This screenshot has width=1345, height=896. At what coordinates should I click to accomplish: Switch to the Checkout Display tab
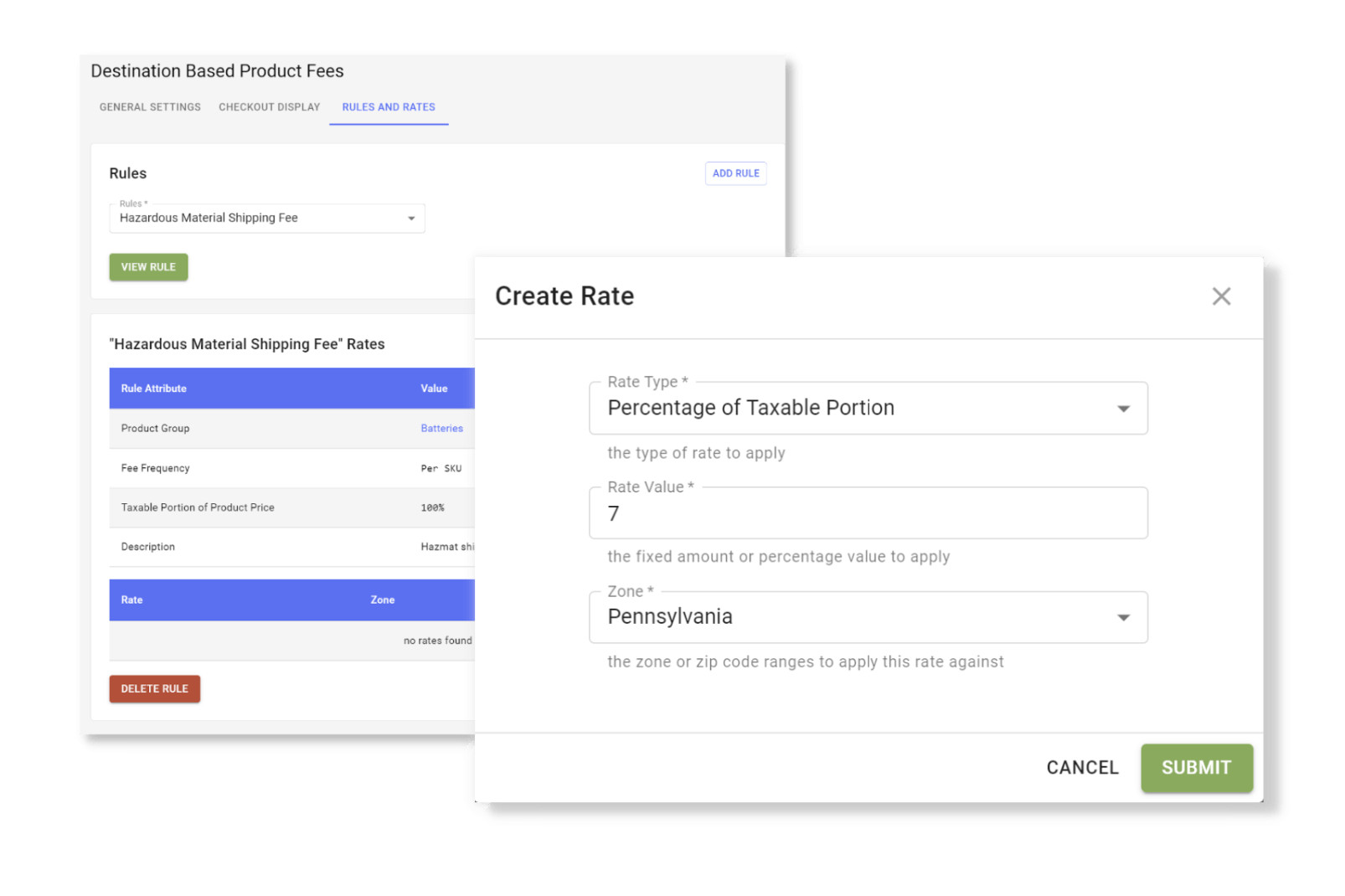[x=269, y=106]
